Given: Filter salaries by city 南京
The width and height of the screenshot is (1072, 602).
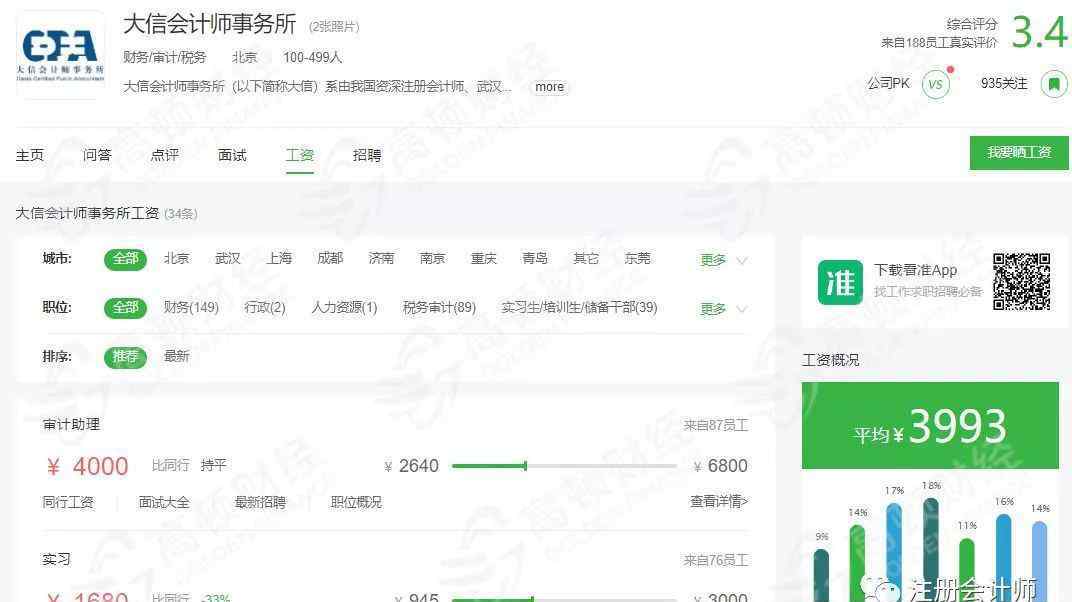Looking at the screenshot, I should point(432,258).
